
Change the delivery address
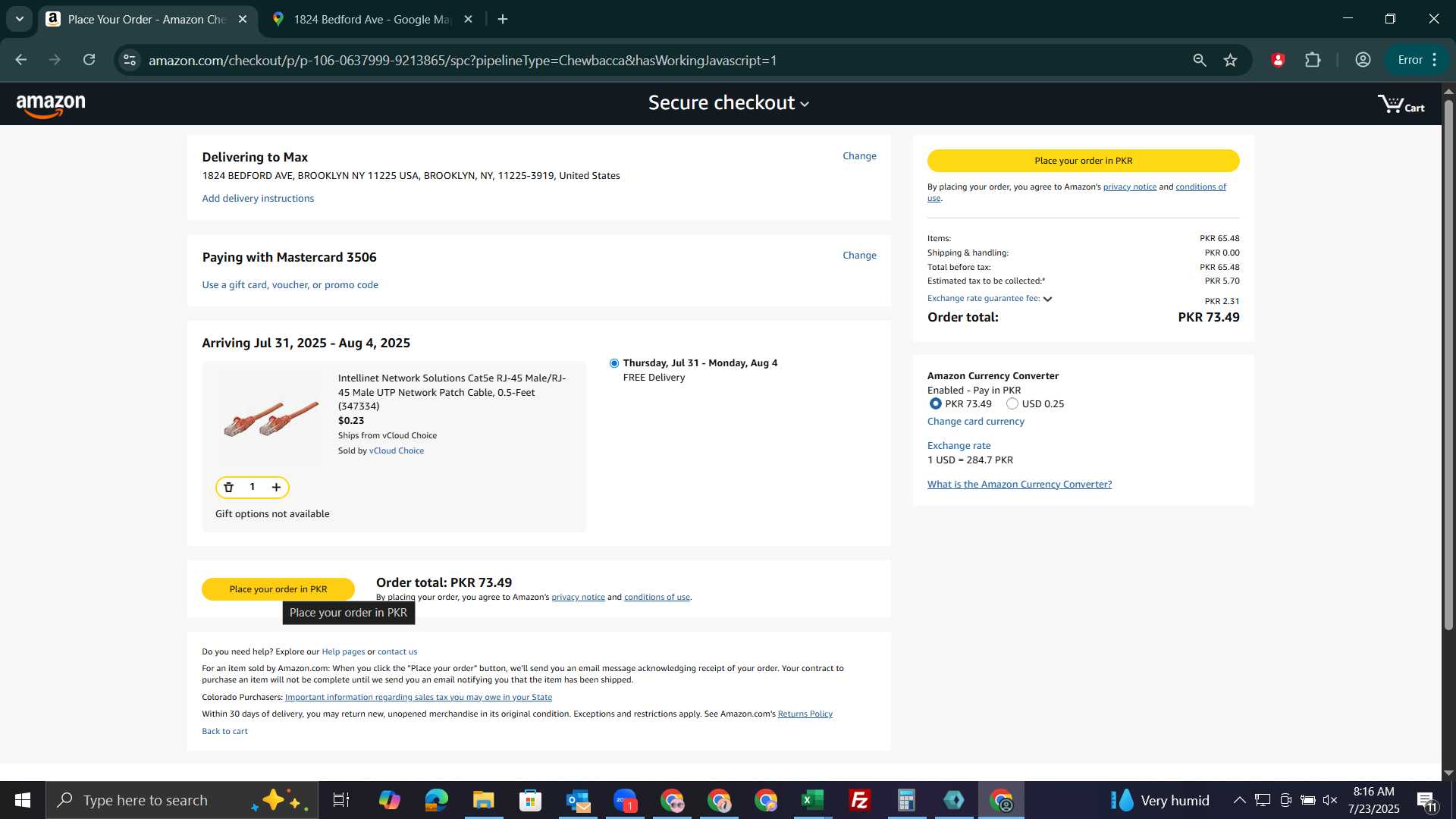pyautogui.click(x=859, y=156)
